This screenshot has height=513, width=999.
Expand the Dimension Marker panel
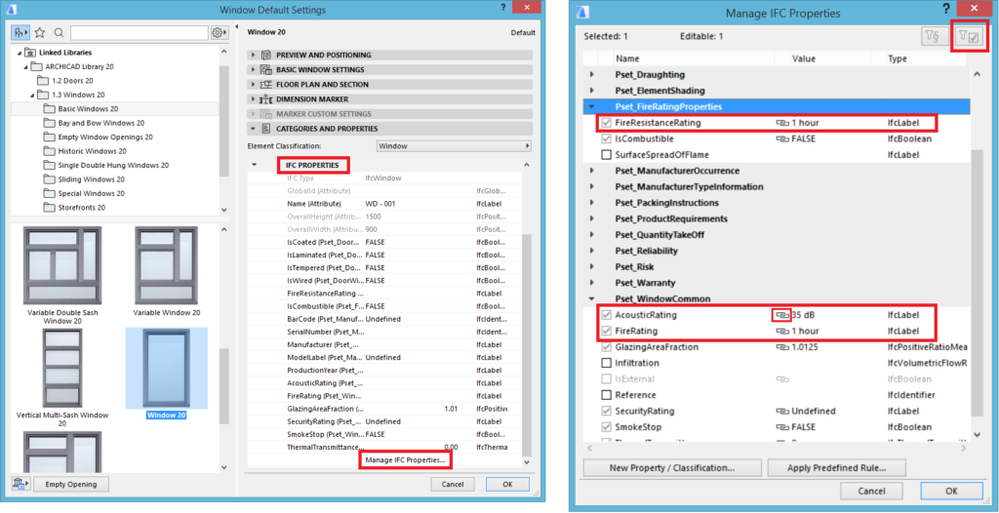coord(254,99)
